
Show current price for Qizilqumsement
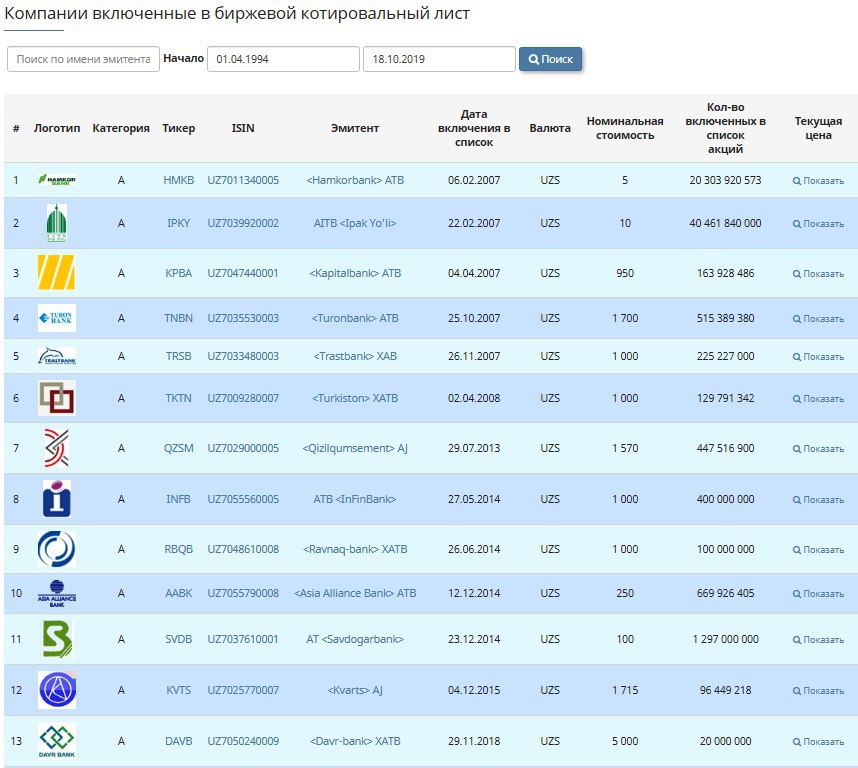(819, 449)
